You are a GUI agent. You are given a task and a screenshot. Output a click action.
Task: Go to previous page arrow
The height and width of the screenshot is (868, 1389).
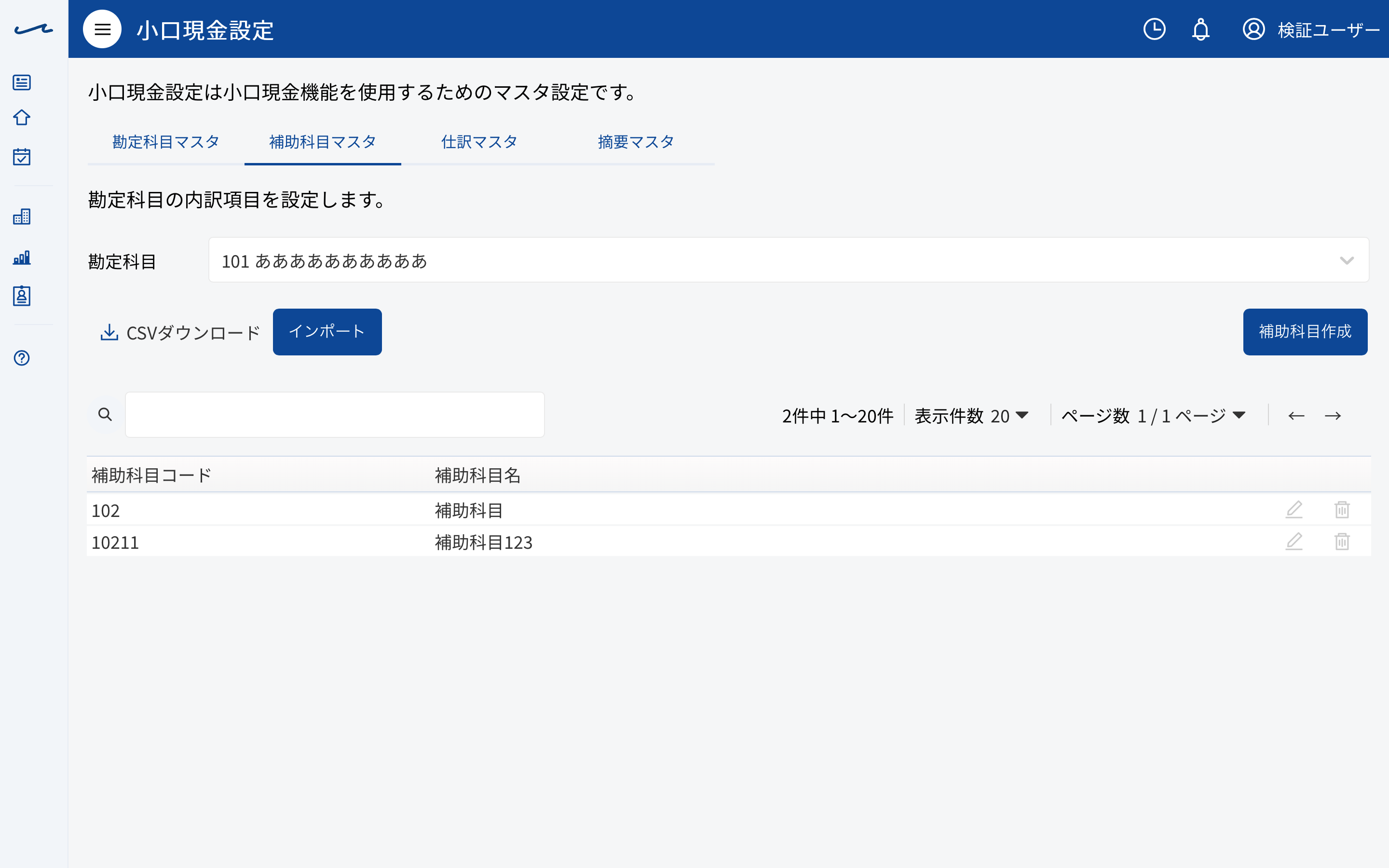coord(1296,416)
